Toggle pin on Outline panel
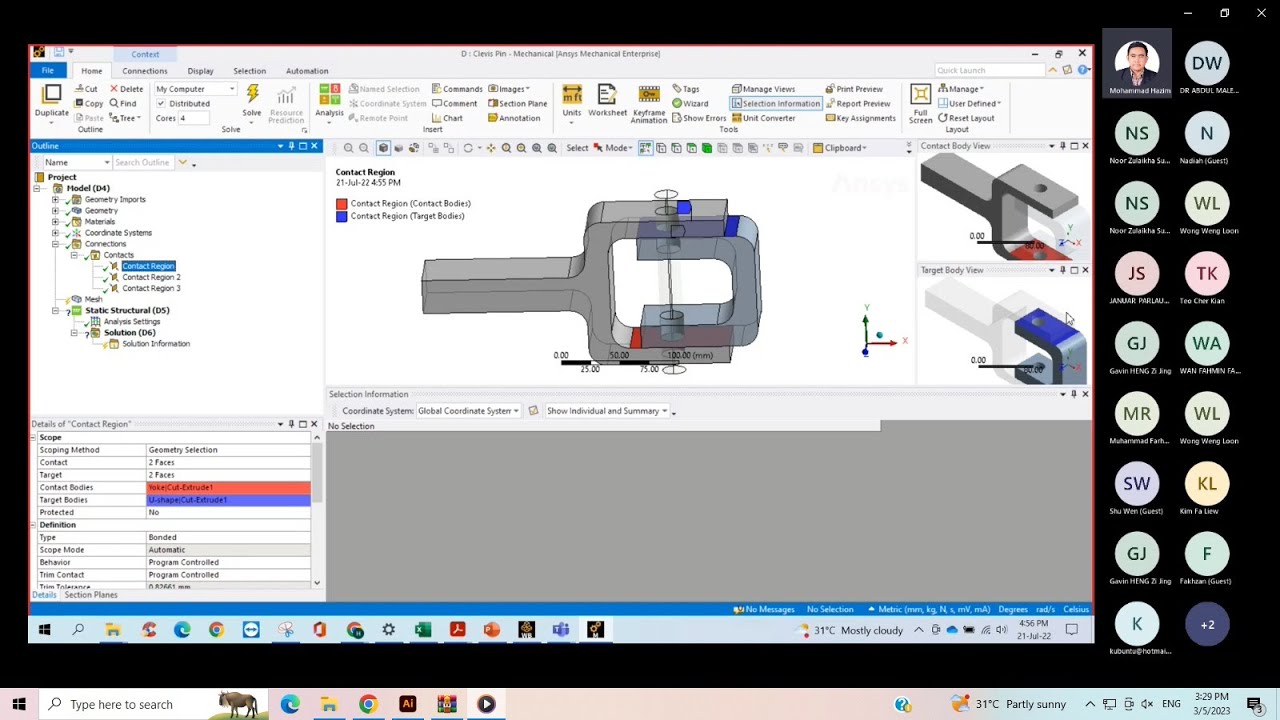 291,146
